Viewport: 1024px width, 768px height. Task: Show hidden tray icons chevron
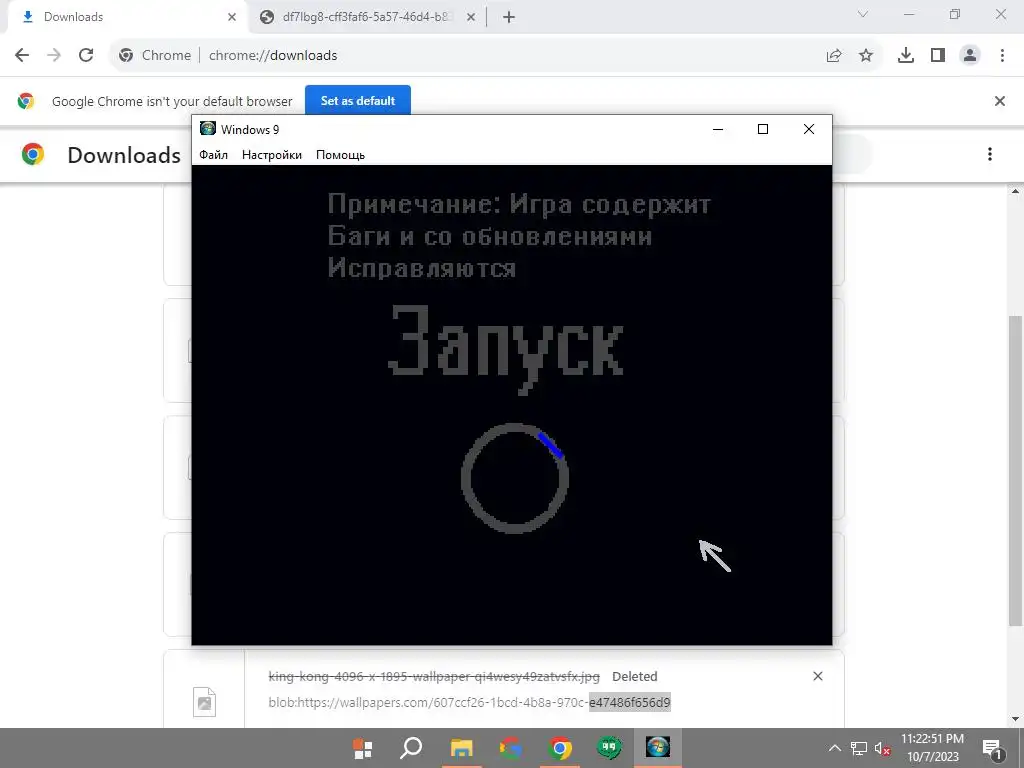(835, 748)
